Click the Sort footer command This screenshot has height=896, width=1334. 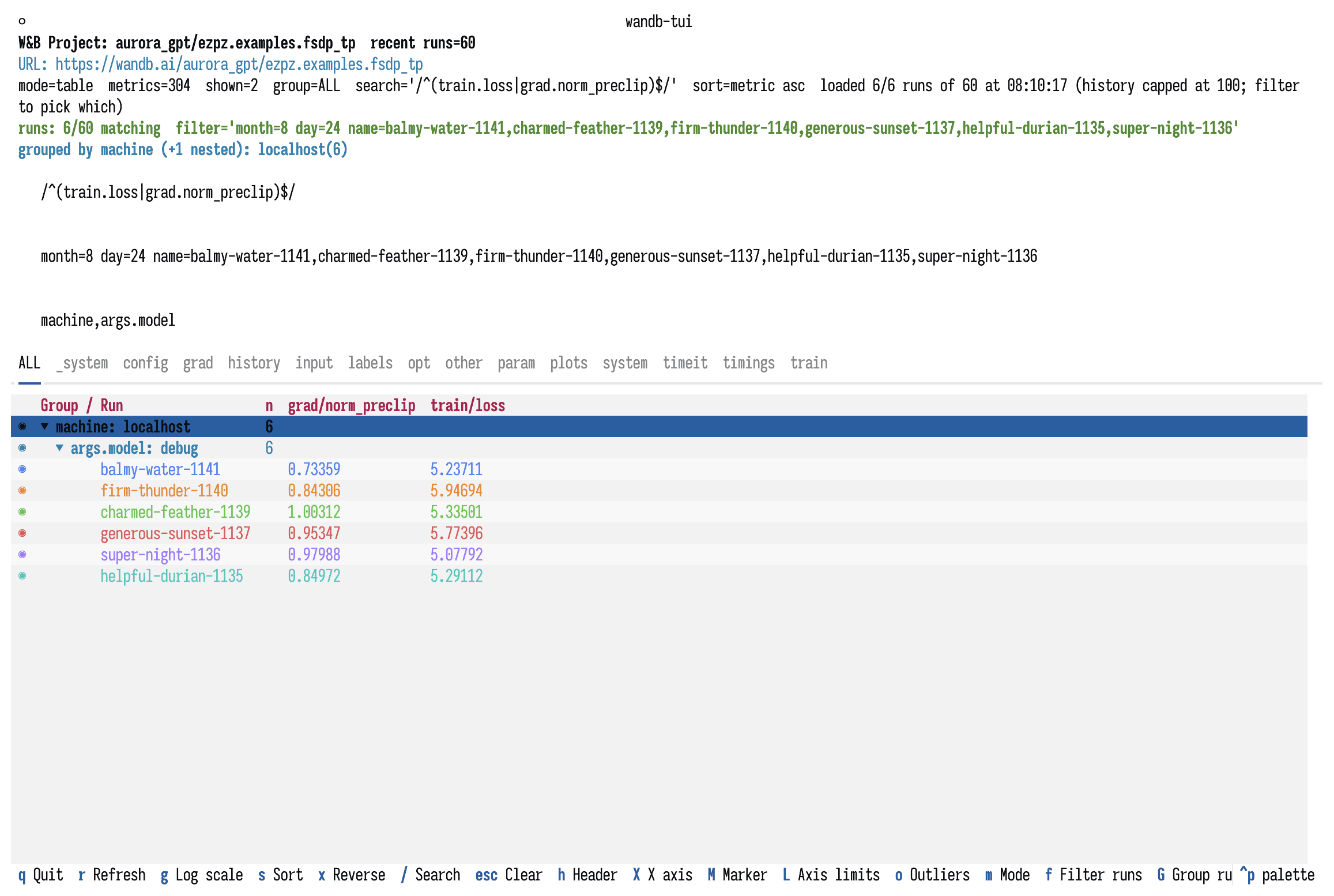pos(280,875)
